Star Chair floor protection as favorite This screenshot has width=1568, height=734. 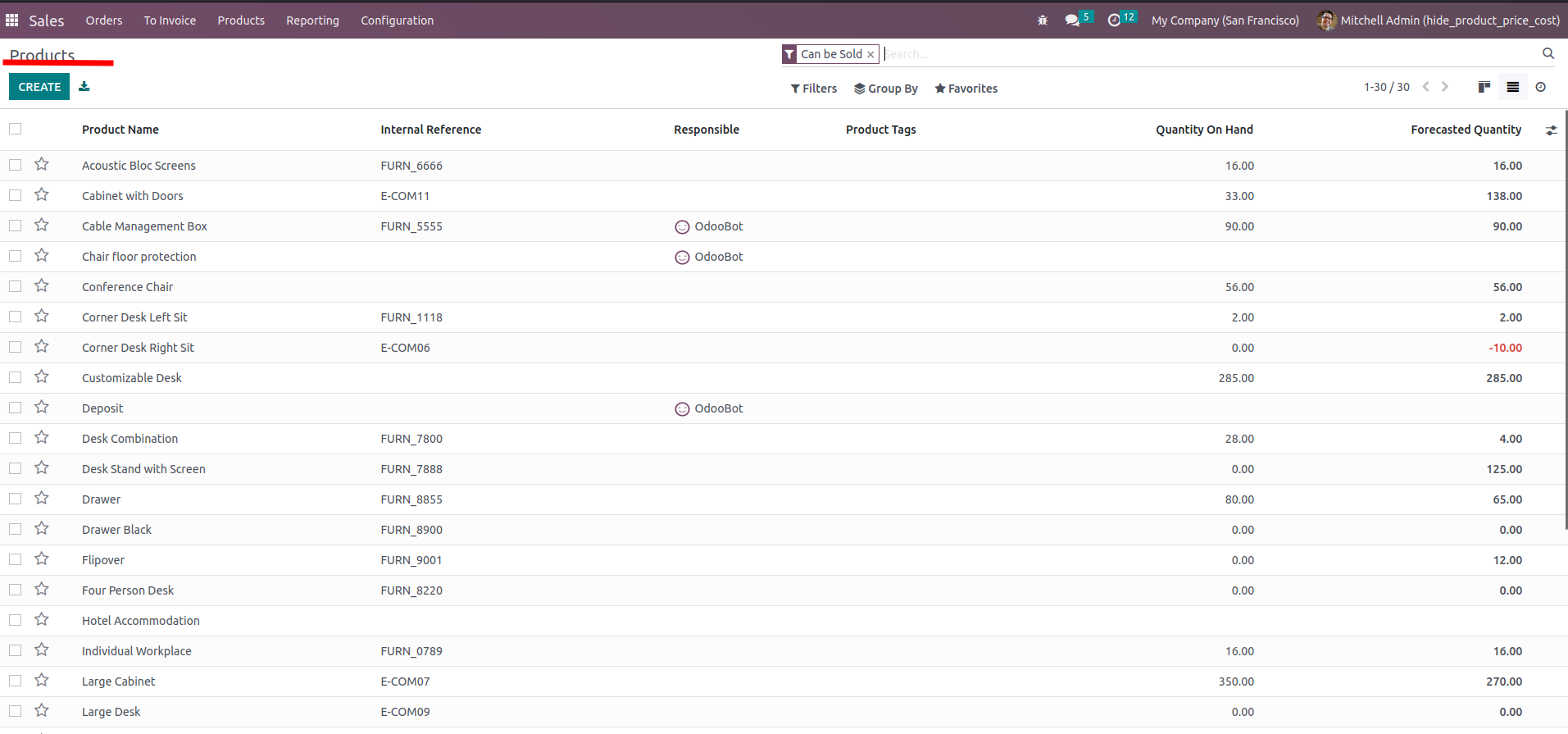42,256
